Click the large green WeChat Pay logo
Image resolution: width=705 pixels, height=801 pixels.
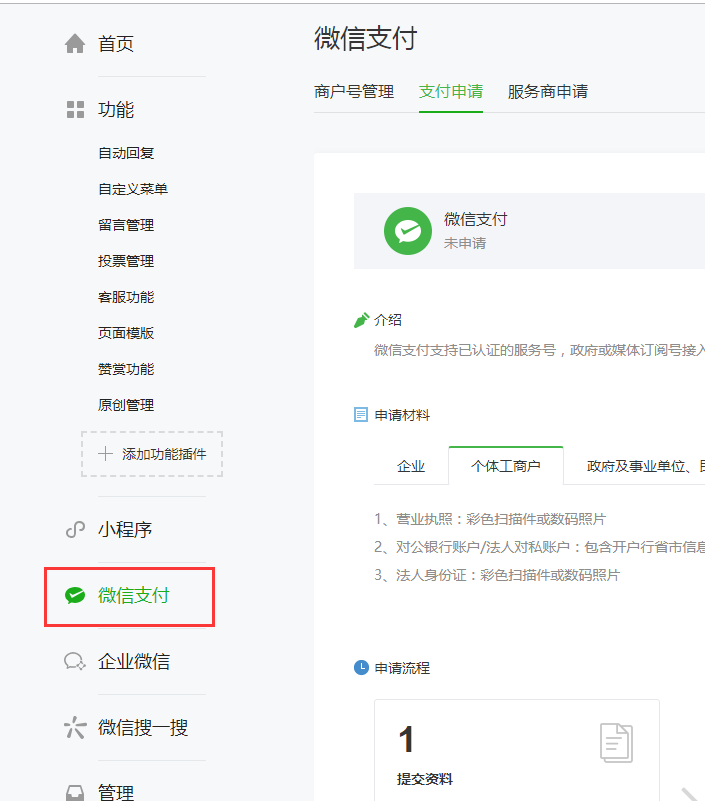point(408,231)
